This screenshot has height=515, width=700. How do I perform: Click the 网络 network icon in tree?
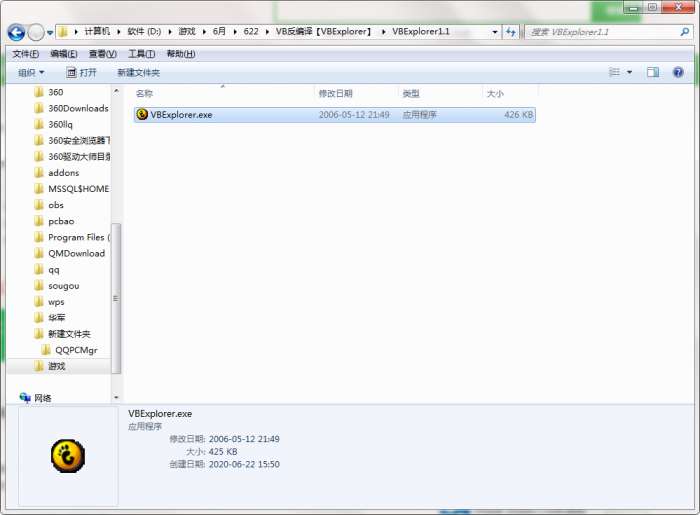tap(25, 397)
